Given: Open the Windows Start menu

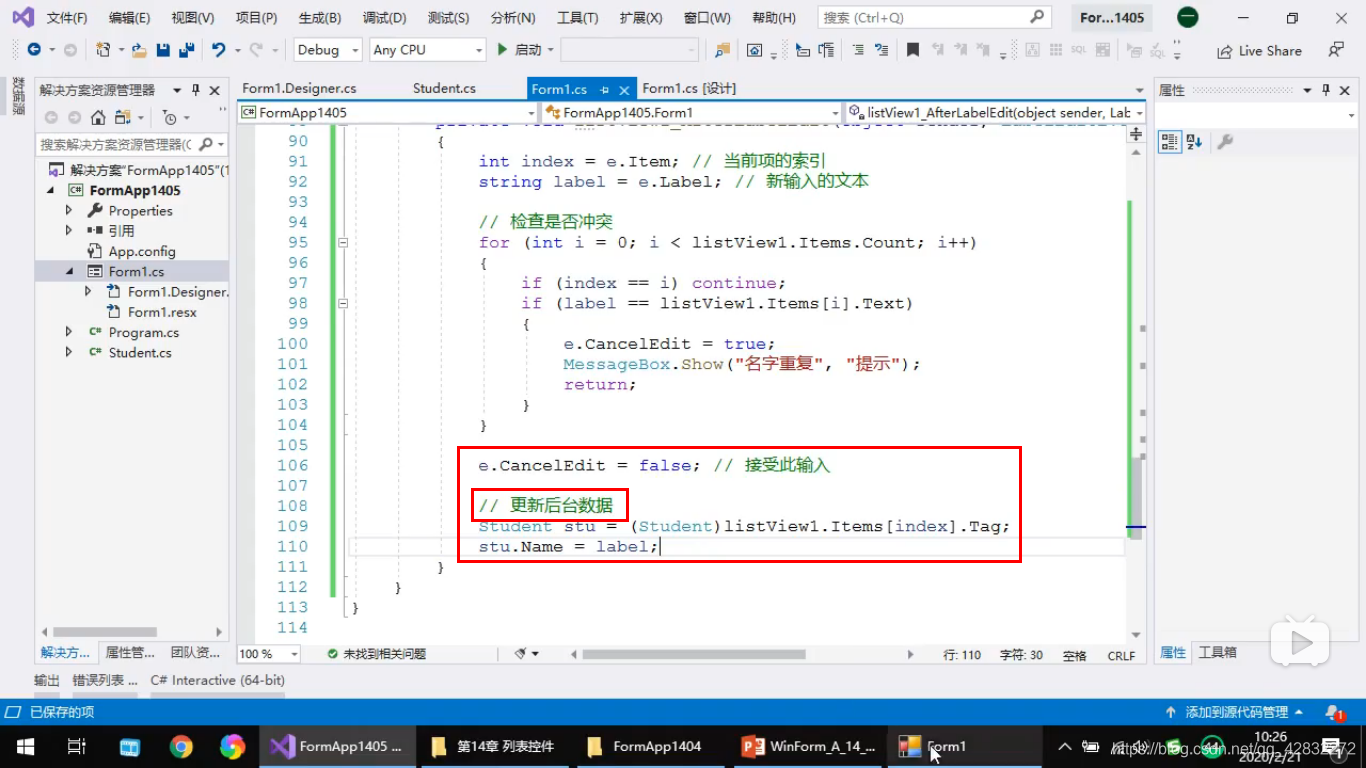Looking at the screenshot, I should click(x=25, y=746).
